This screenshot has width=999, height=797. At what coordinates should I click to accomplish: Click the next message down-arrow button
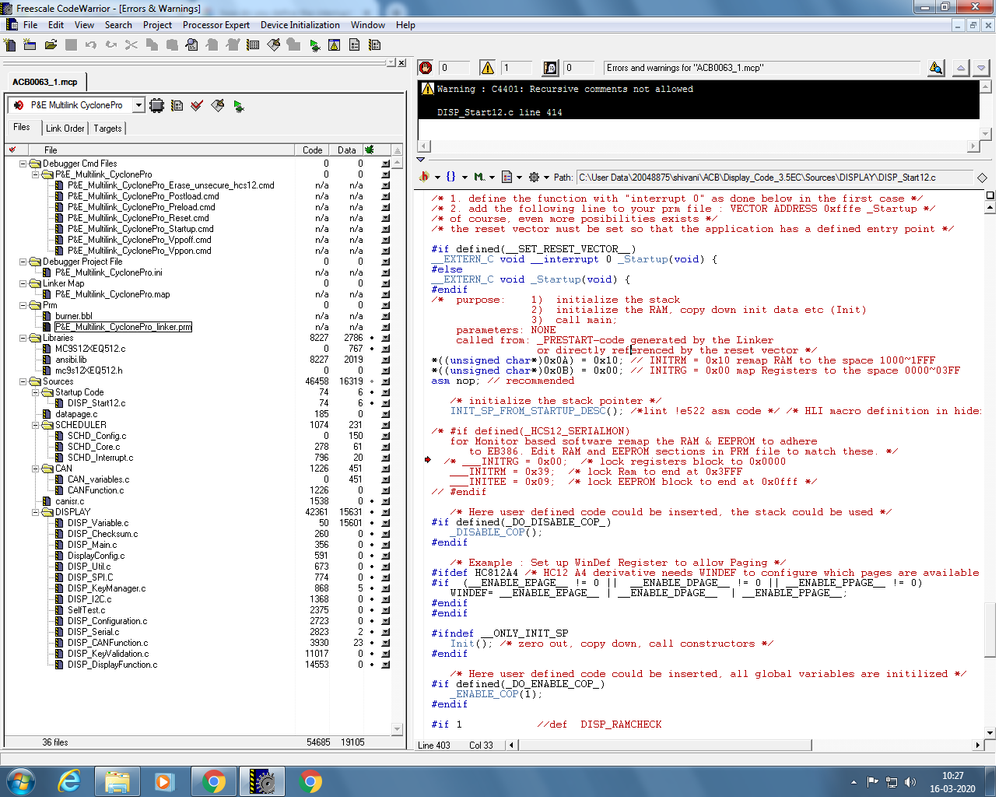(981, 68)
